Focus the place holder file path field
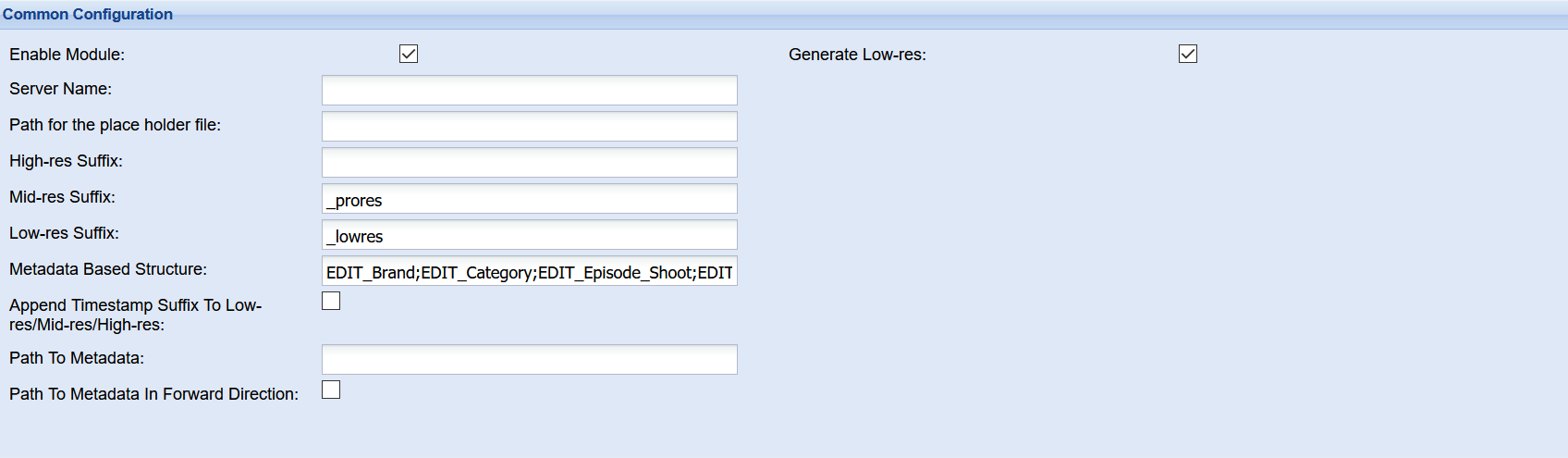This screenshot has height=458, width=1568. pyautogui.click(x=530, y=126)
